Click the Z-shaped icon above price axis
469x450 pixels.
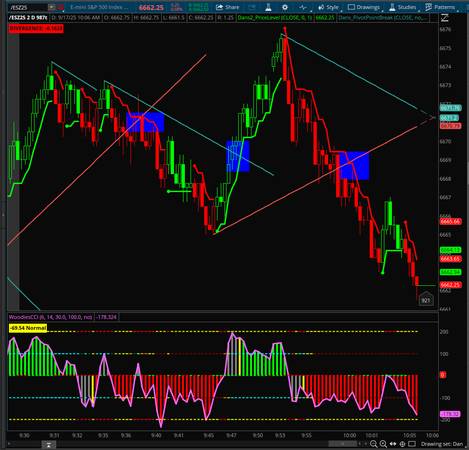pos(445,18)
